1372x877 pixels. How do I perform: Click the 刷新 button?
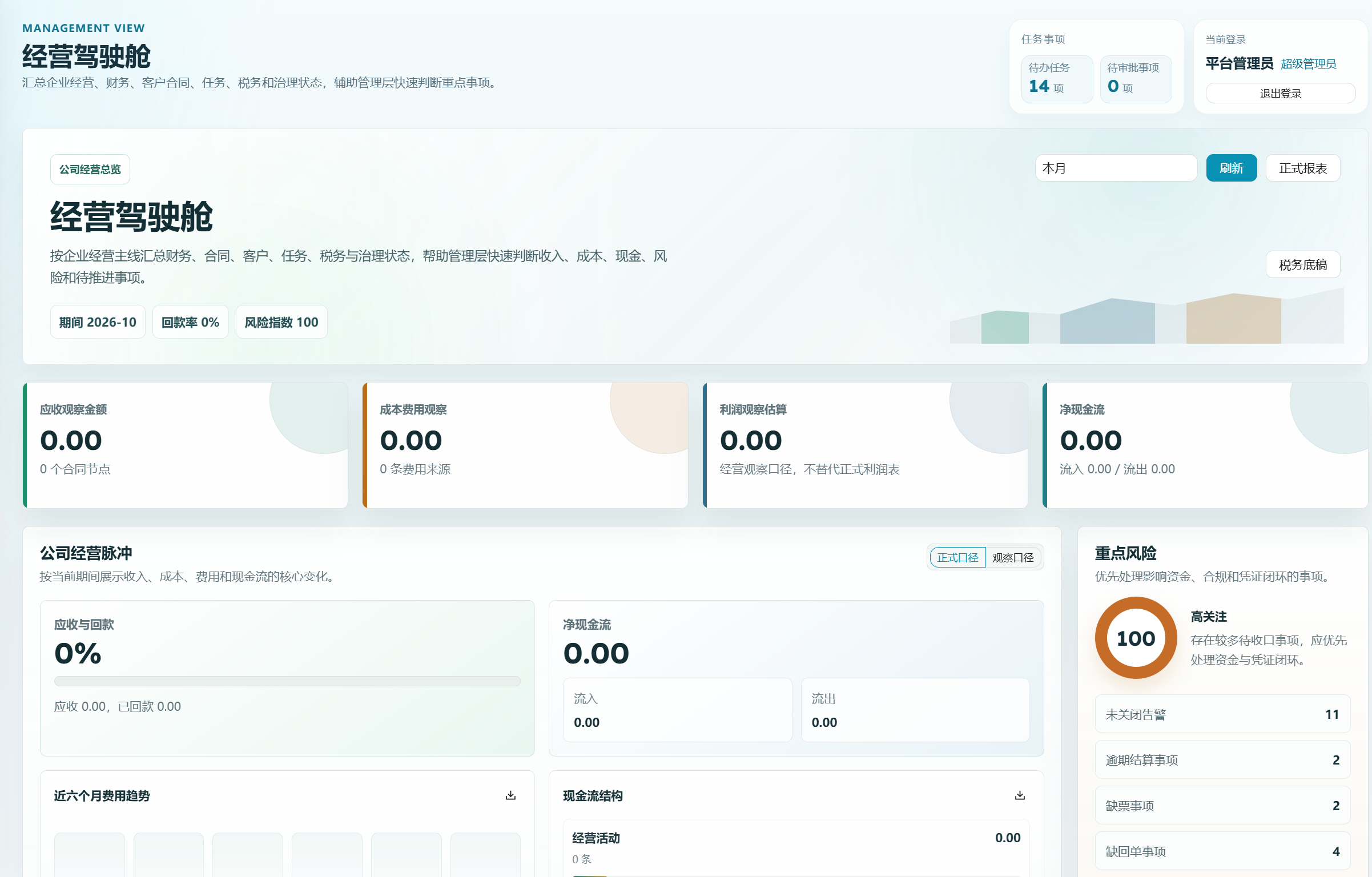coord(1232,168)
